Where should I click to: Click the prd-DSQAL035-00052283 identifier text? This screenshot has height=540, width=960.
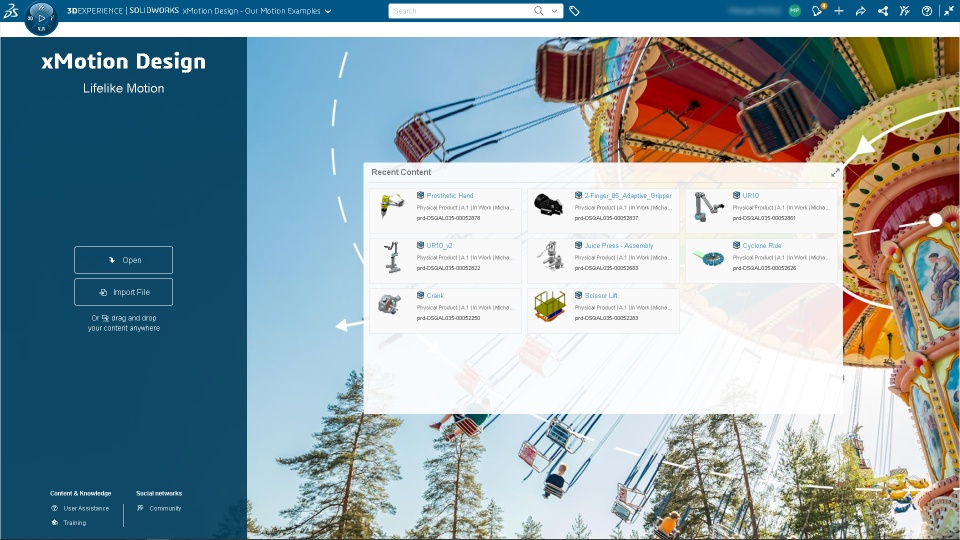tap(606, 318)
